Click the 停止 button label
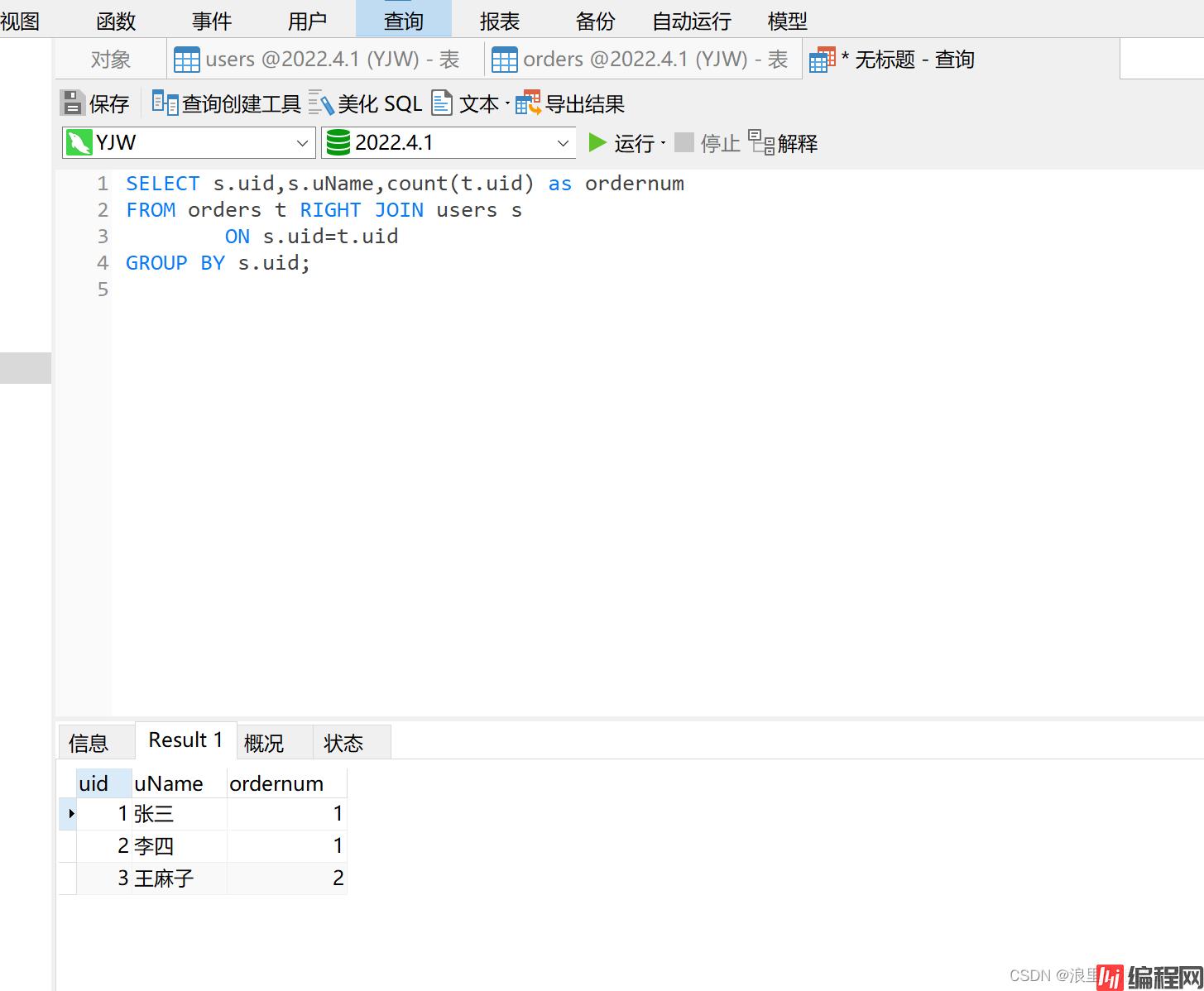 pyautogui.click(x=720, y=143)
